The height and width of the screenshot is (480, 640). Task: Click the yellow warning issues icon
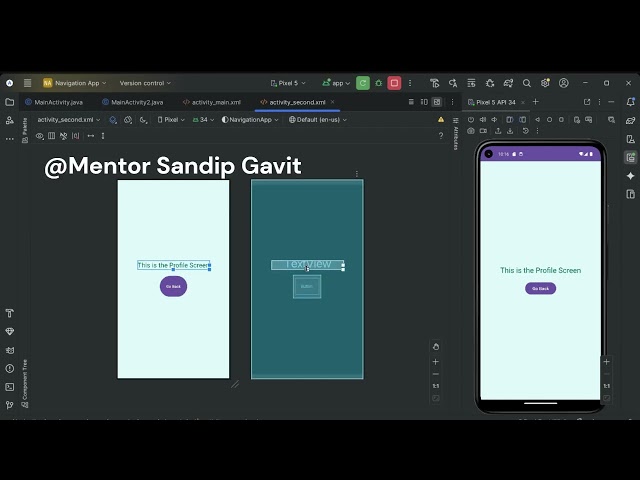point(441,120)
